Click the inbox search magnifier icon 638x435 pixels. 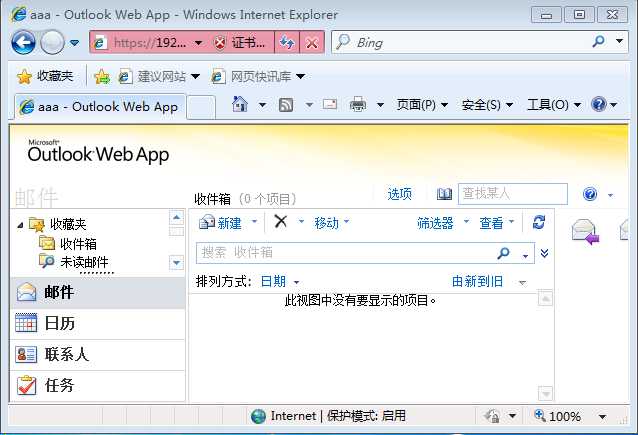tap(503, 253)
